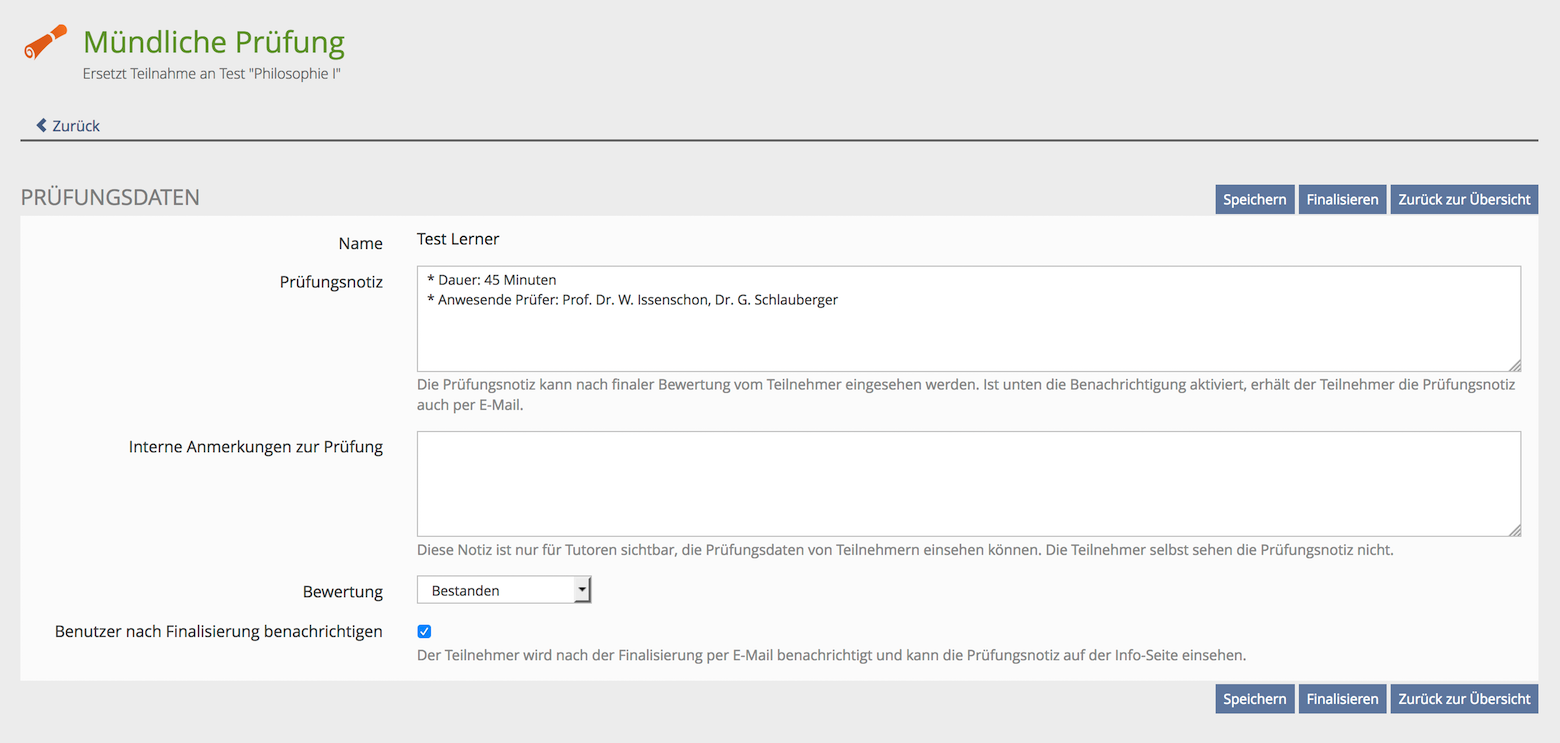This screenshot has height=743, width=1560.
Task: Click the Bewertung field label
Action: 342,591
